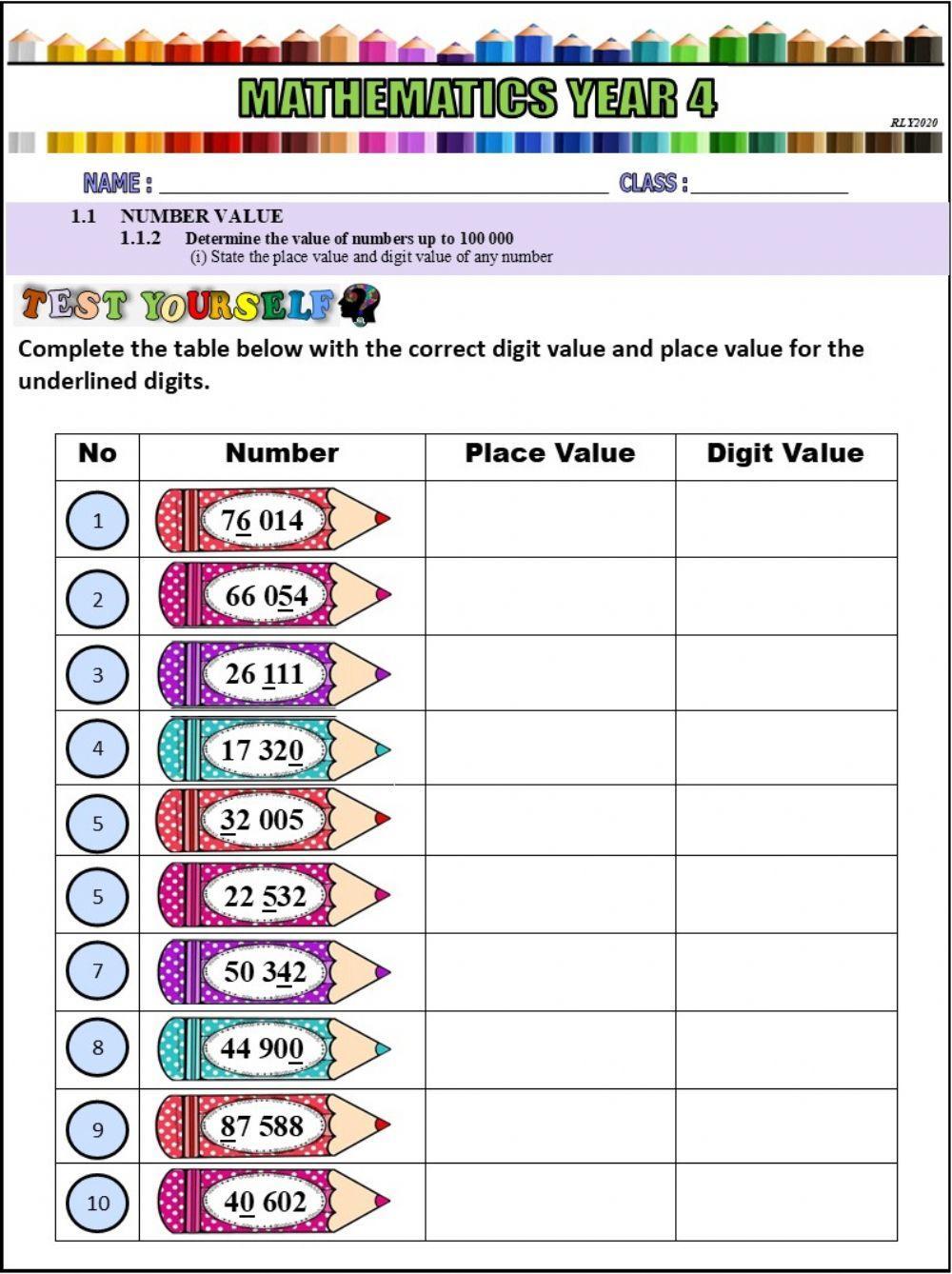
Task: Click the NAME input line
Action: coord(381,184)
